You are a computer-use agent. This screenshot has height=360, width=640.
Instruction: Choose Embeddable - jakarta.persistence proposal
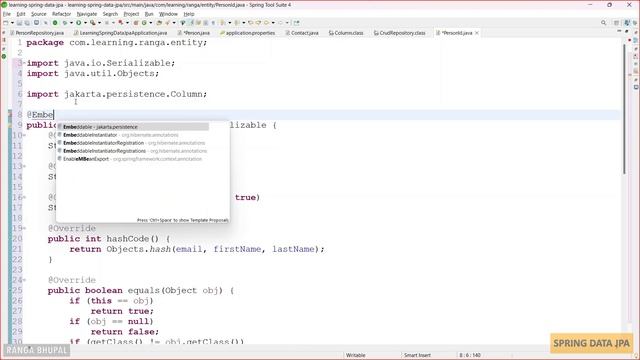133,127
